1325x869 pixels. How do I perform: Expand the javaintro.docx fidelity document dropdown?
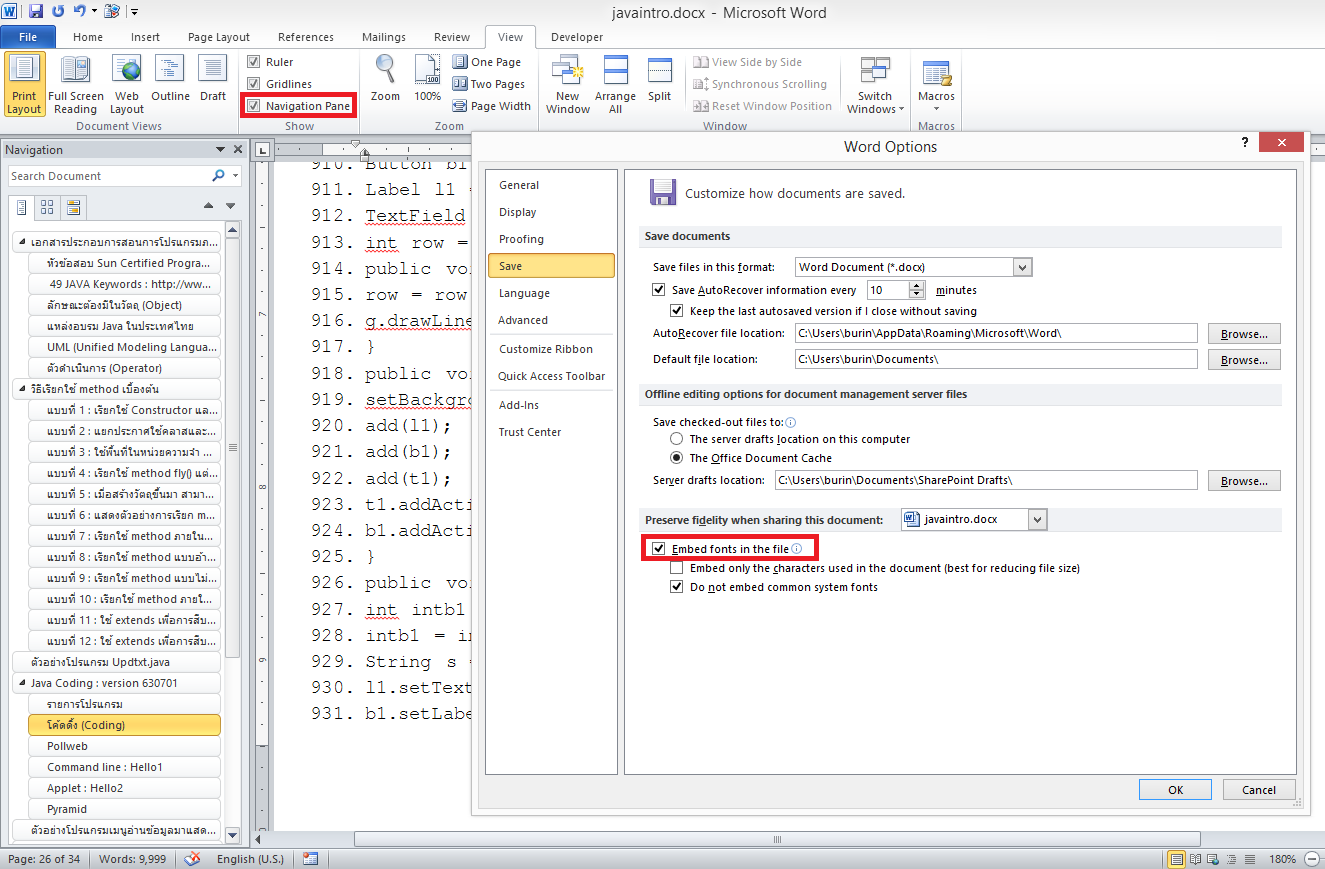[x=1037, y=519]
